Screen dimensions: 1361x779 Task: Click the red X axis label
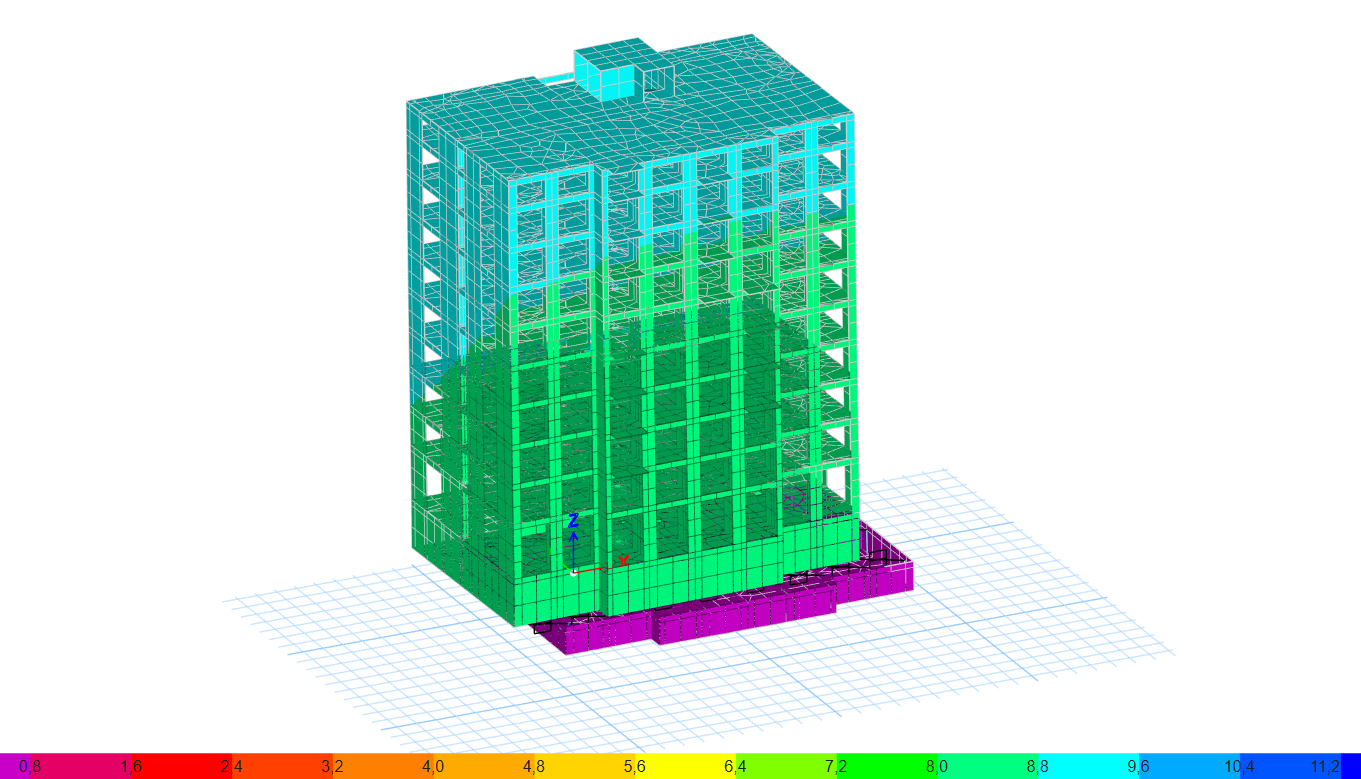[x=623, y=561]
